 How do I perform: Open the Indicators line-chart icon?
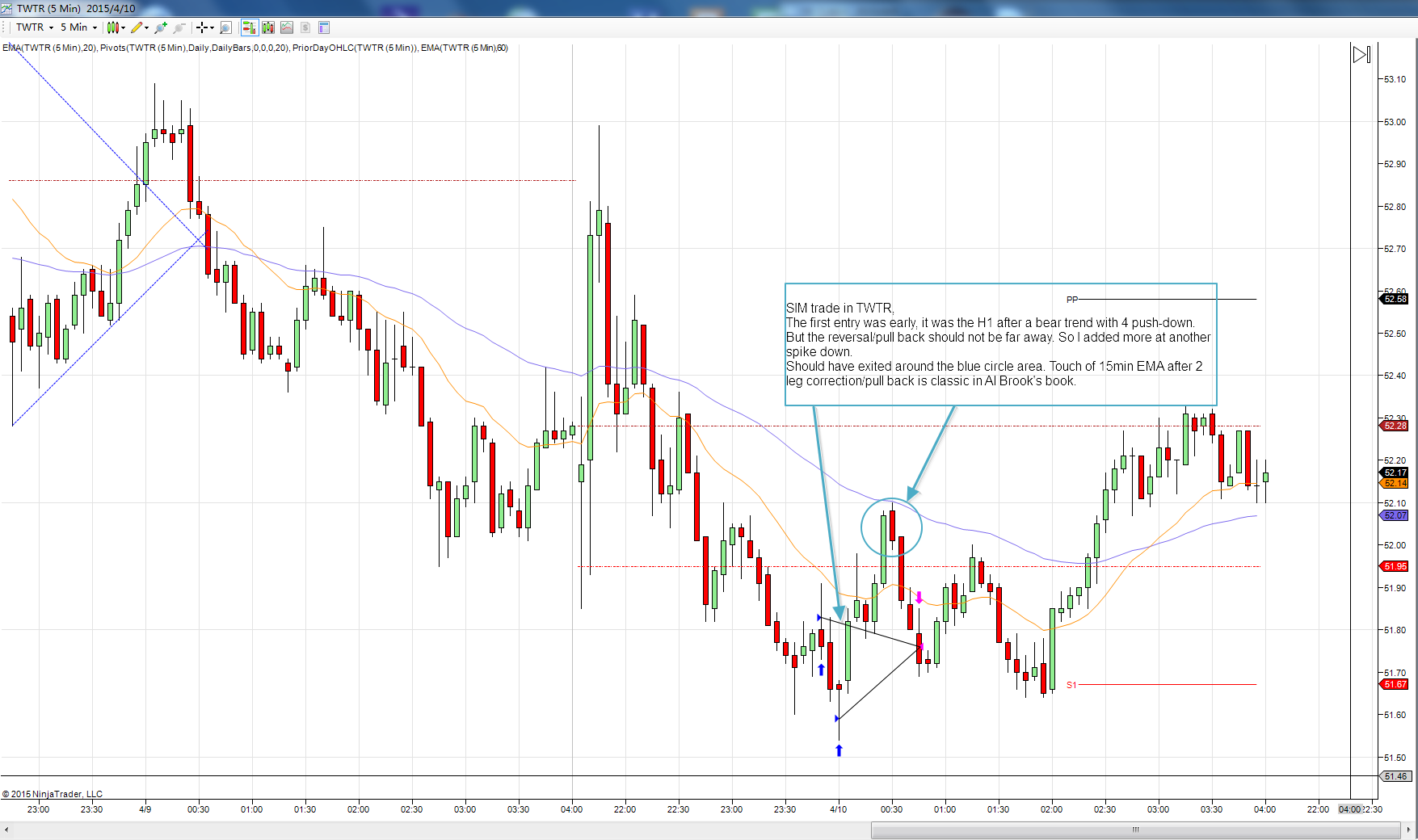point(287,27)
